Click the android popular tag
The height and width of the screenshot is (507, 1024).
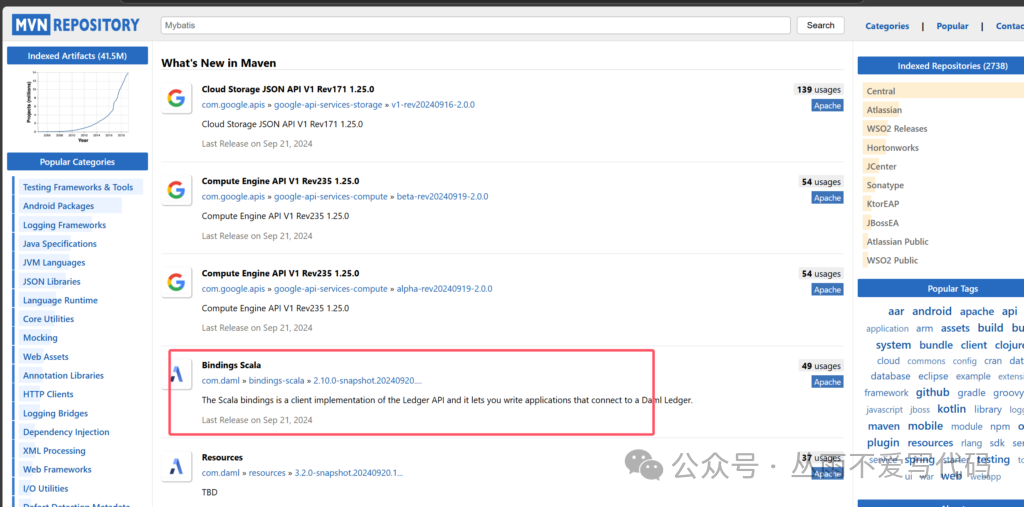[x=932, y=311]
